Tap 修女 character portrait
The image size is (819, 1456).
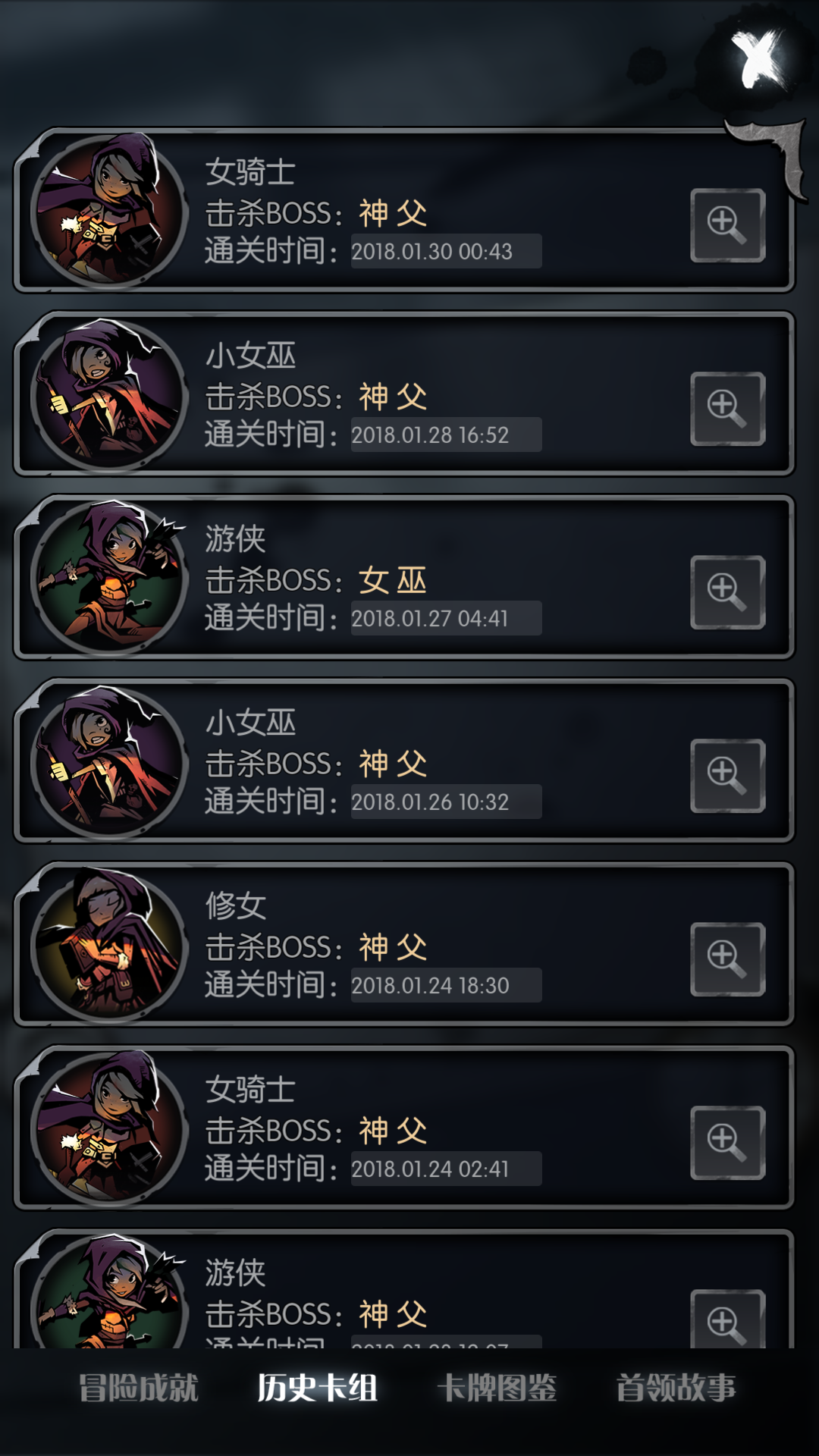pyautogui.click(x=108, y=945)
